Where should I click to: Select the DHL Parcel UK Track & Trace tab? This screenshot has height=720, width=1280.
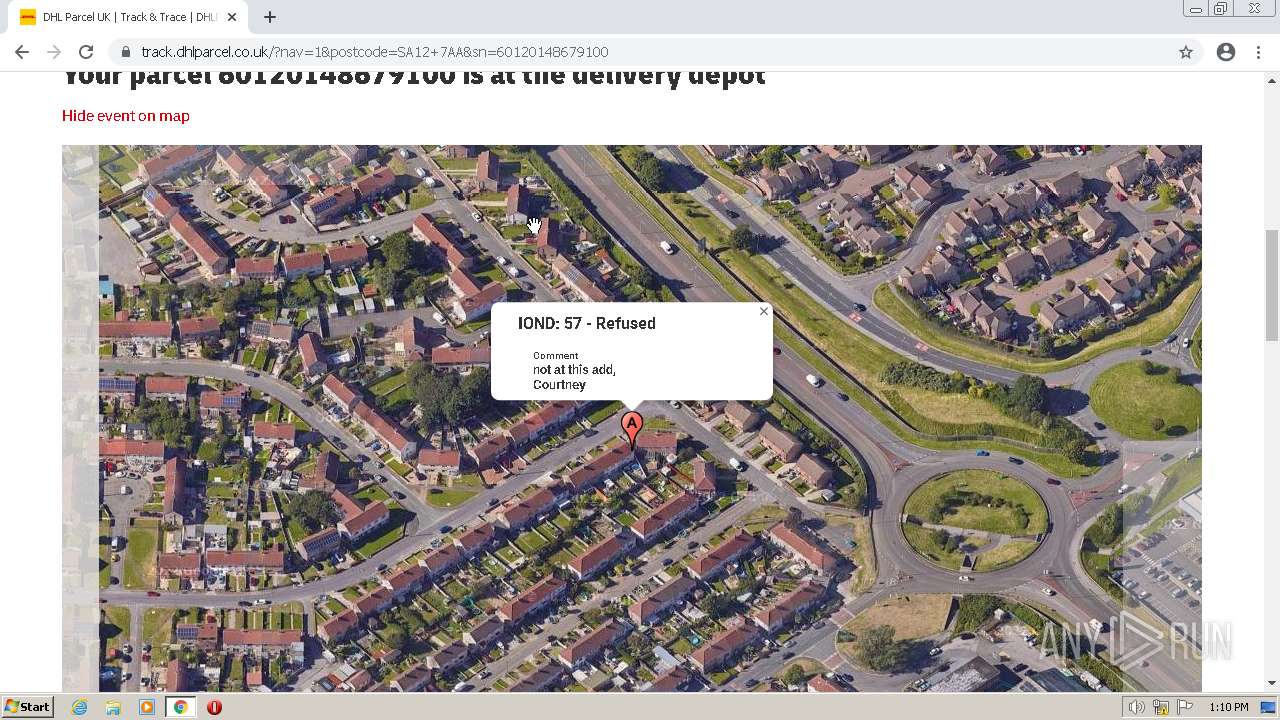point(128,17)
